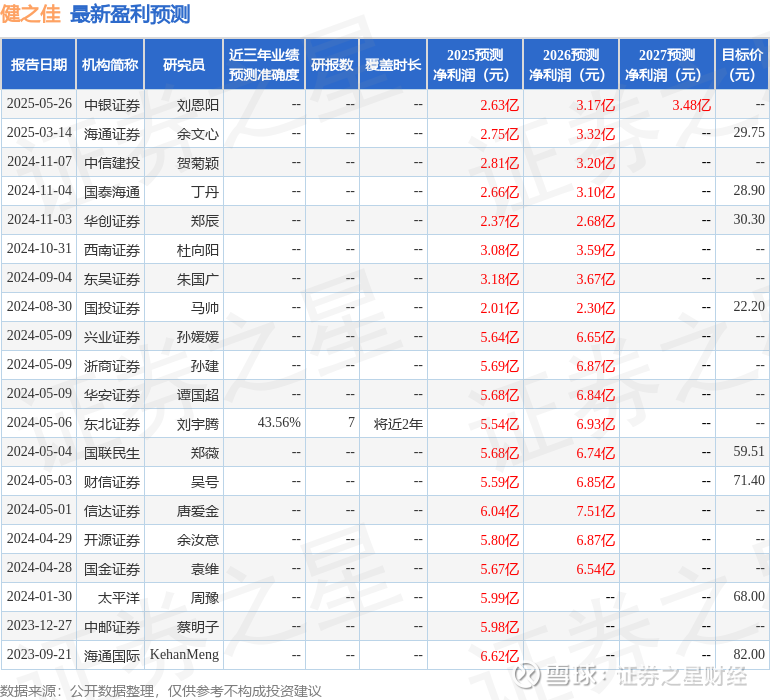Click target price 68.00

point(749,596)
